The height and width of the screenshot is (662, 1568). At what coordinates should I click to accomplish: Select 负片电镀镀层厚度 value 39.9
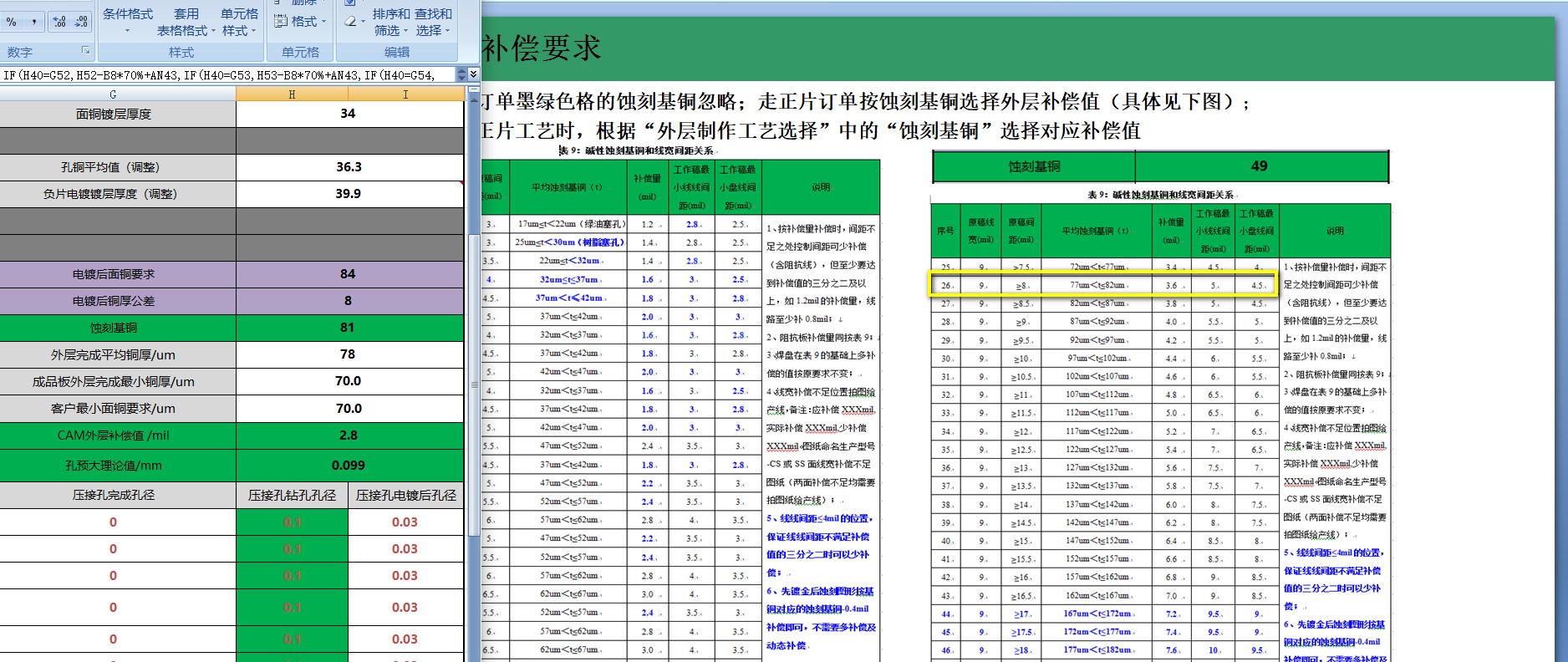pyautogui.click(x=349, y=194)
